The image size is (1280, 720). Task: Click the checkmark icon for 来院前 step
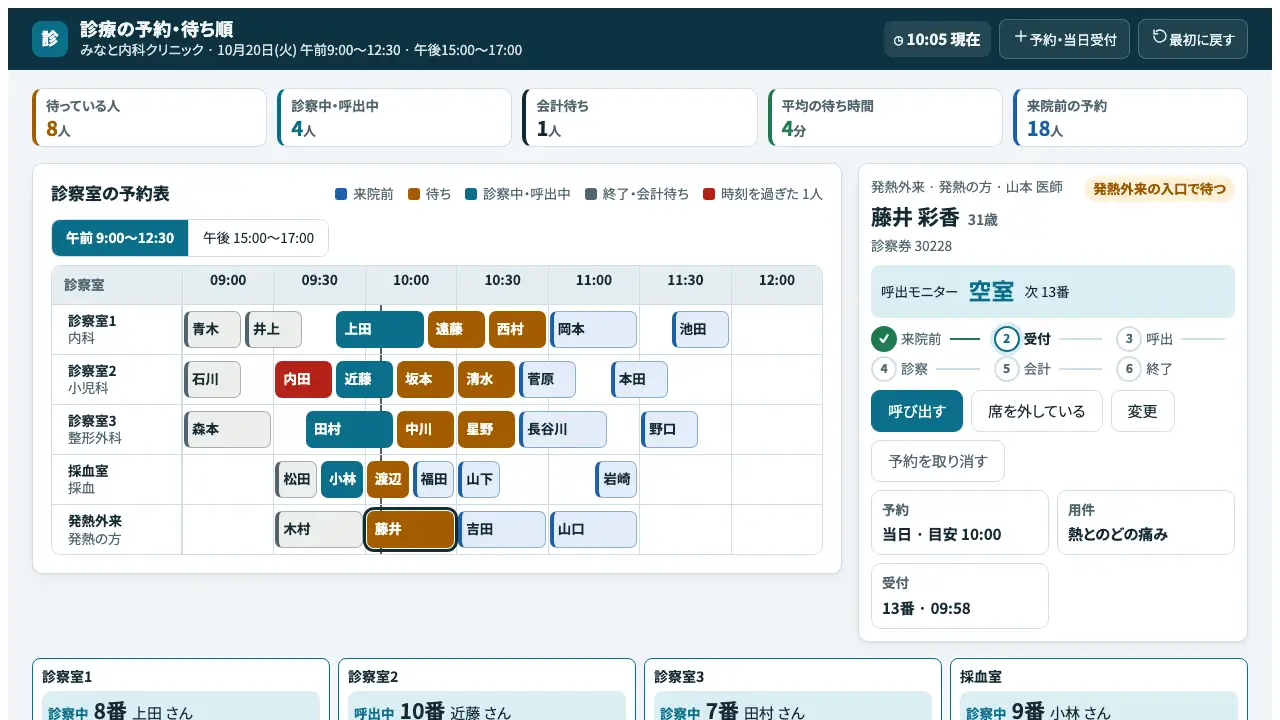pos(883,339)
